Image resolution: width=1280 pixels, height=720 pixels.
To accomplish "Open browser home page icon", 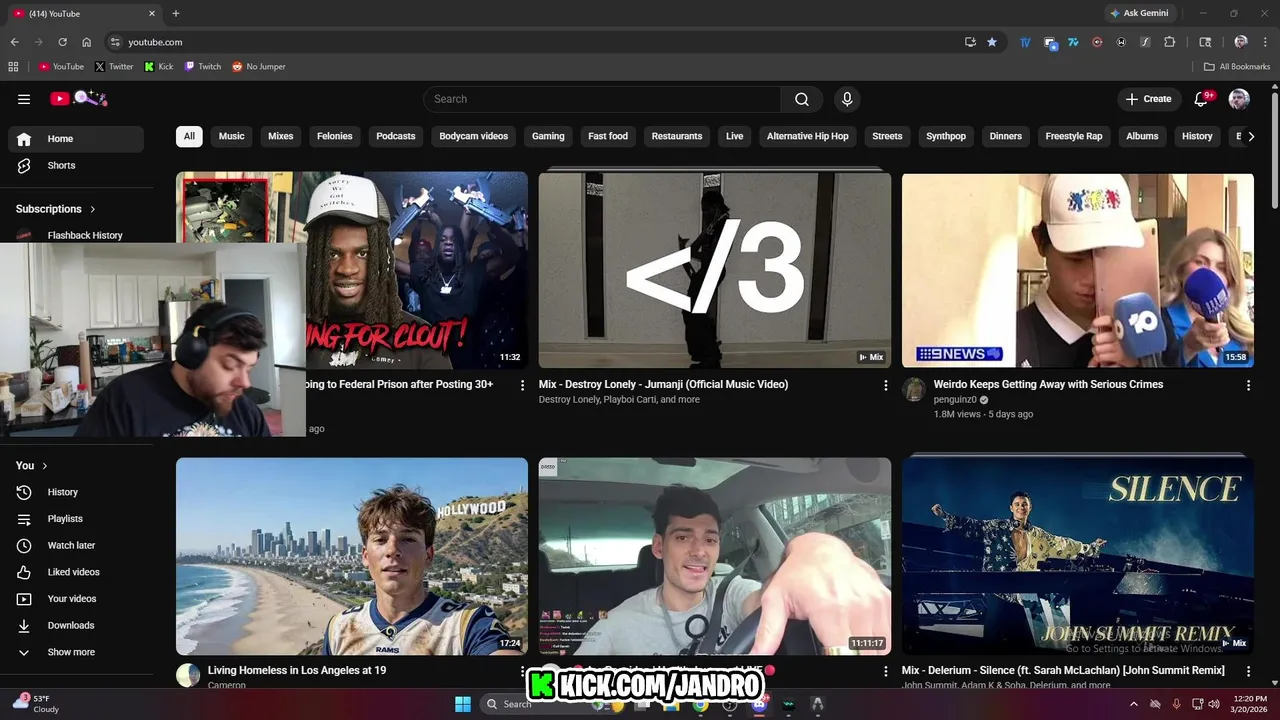I will (86, 42).
